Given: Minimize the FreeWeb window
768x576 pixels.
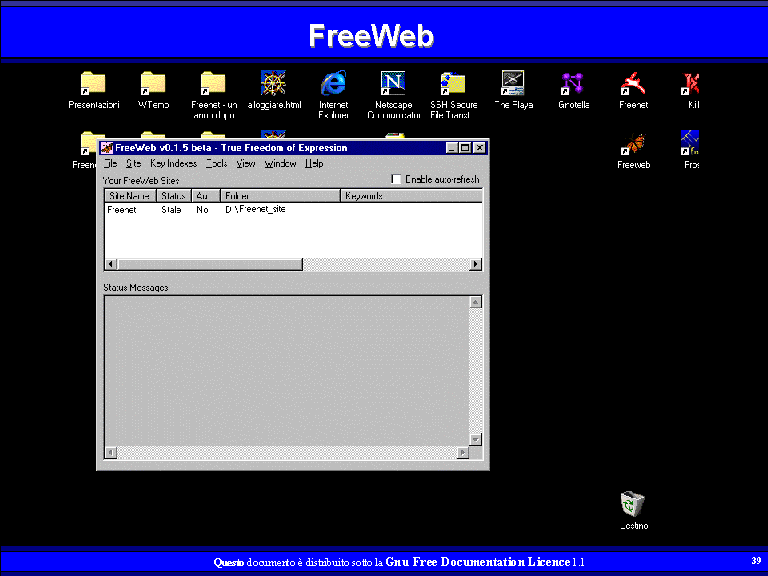Looking at the screenshot, I should tap(452, 147).
